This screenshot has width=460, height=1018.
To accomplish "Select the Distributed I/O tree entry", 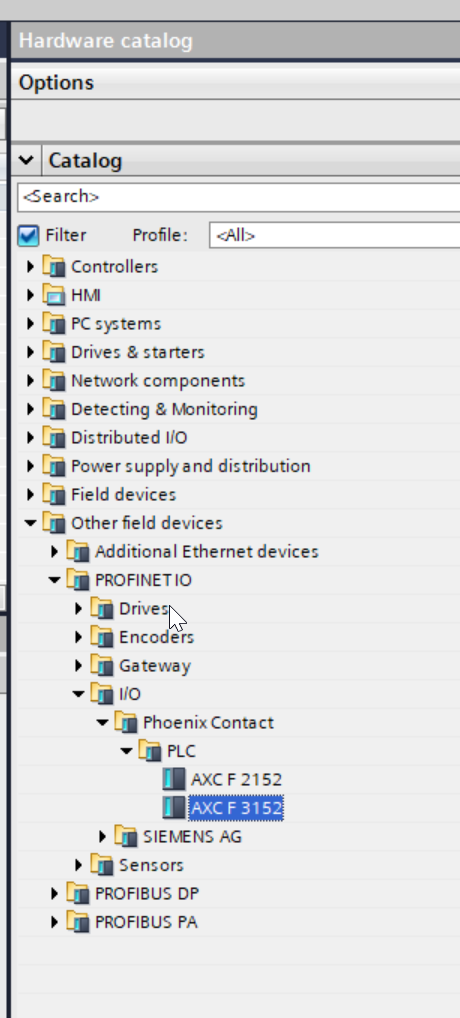I will click(x=129, y=438).
